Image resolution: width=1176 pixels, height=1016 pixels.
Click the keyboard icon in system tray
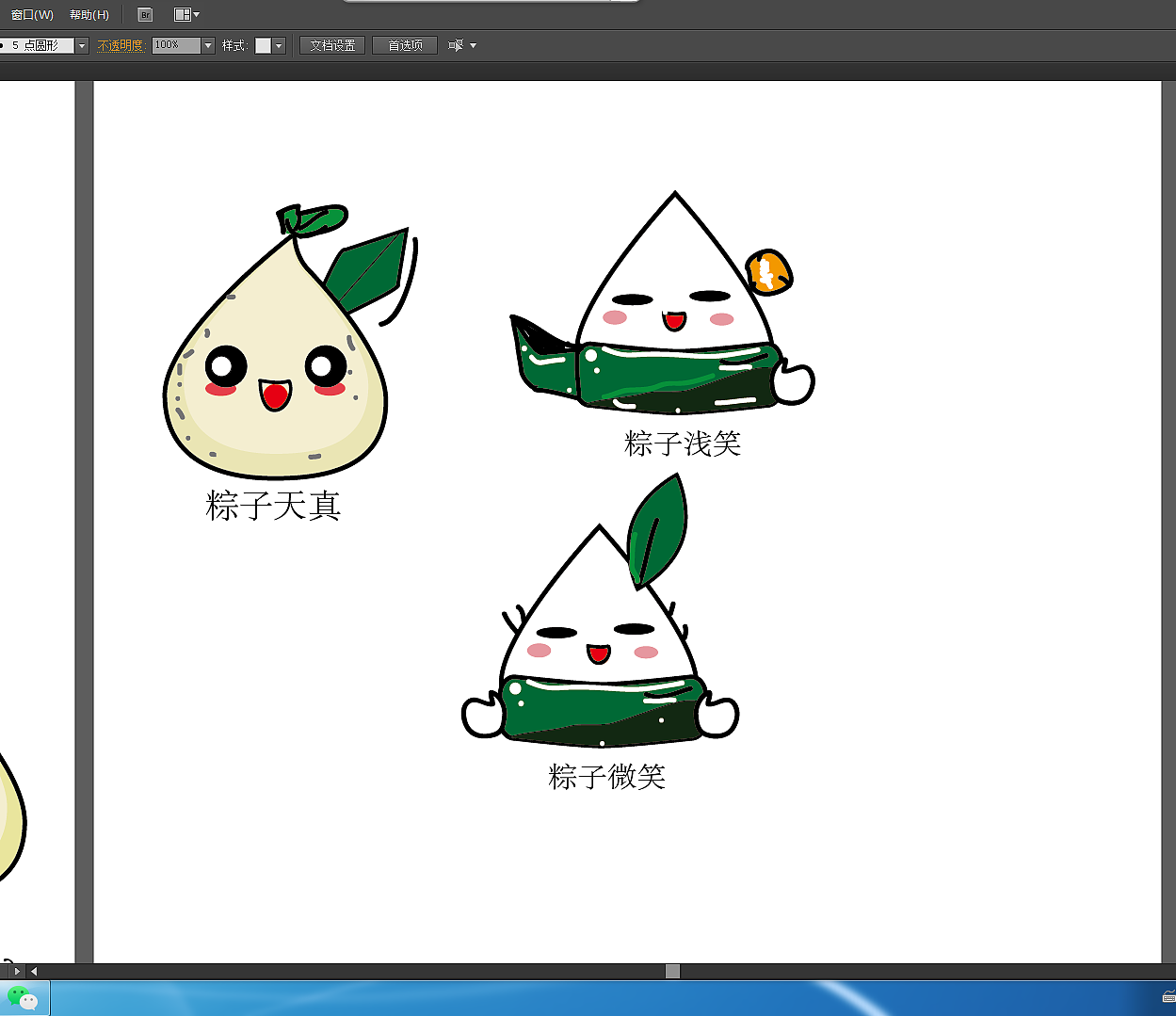point(1168,996)
